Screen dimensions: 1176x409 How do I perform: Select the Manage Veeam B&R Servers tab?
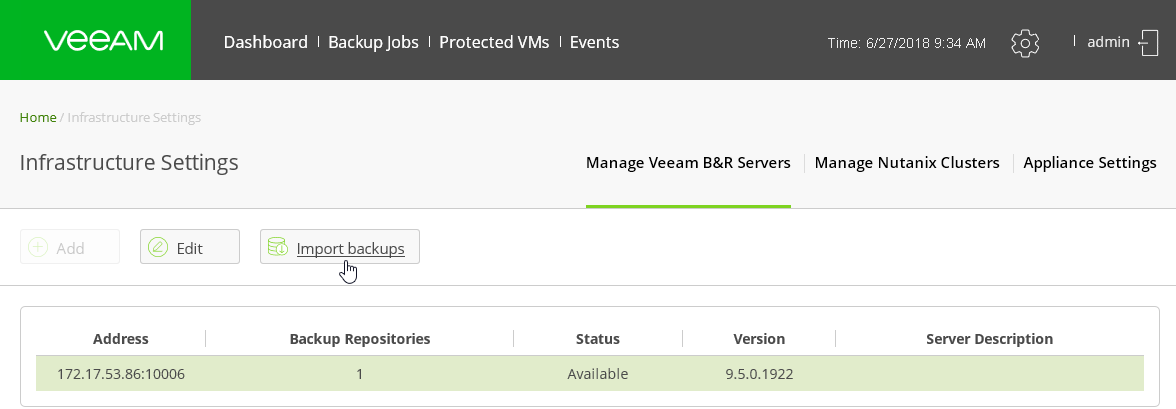coord(688,163)
